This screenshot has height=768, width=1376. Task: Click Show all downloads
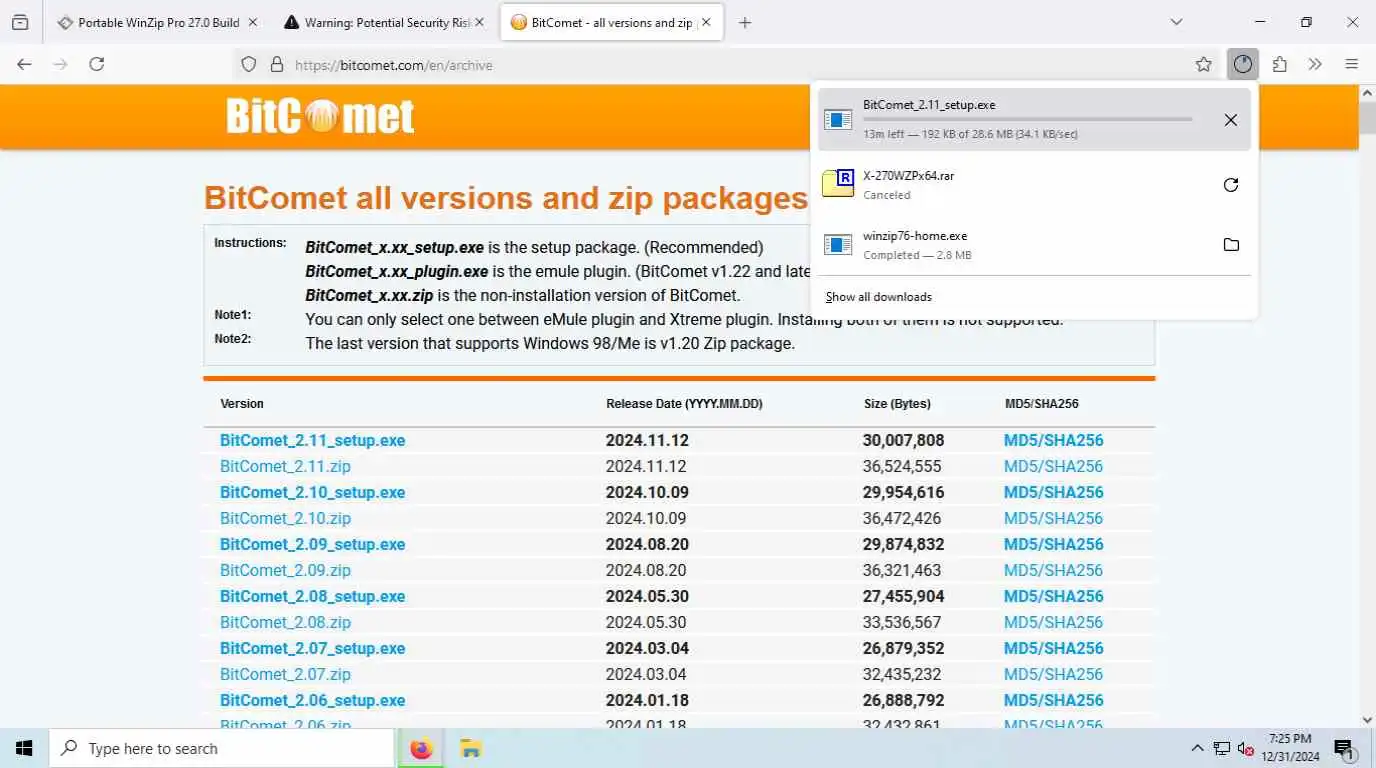879,297
